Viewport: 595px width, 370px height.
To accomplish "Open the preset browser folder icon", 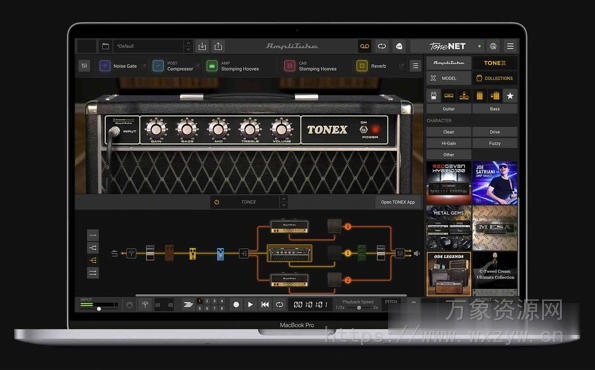I will (x=105, y=46).
